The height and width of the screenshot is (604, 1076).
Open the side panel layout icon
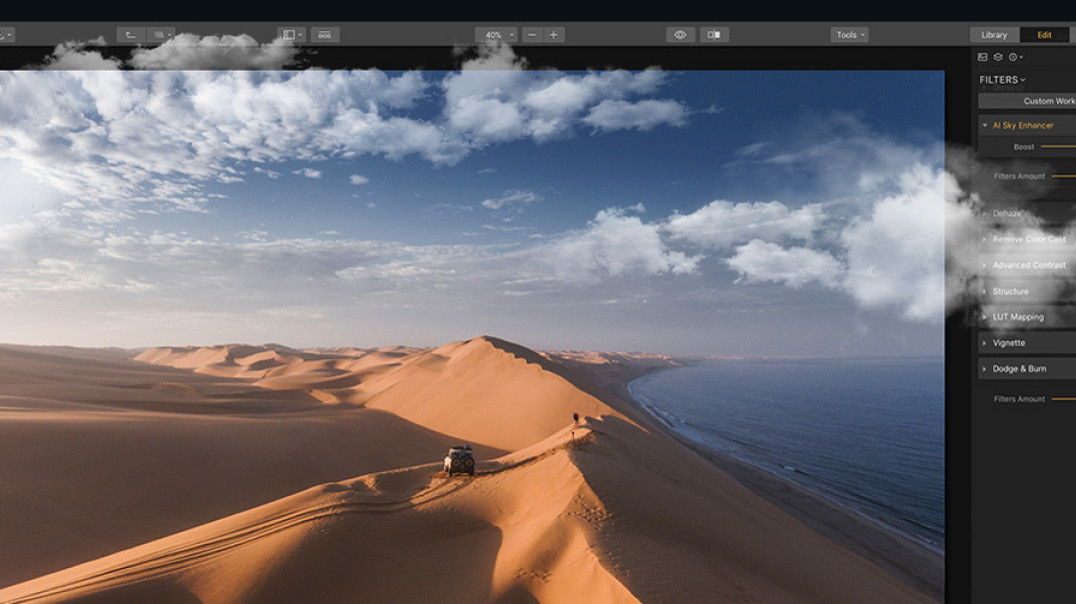pos(291,34)
